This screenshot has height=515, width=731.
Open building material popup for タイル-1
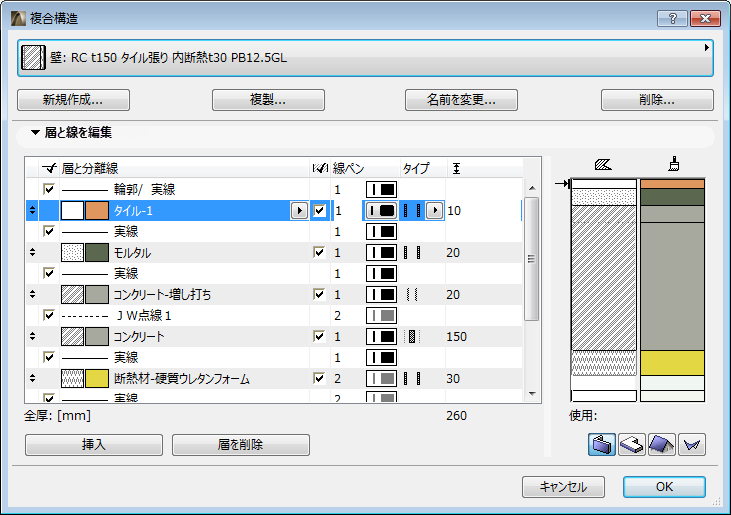299,211
